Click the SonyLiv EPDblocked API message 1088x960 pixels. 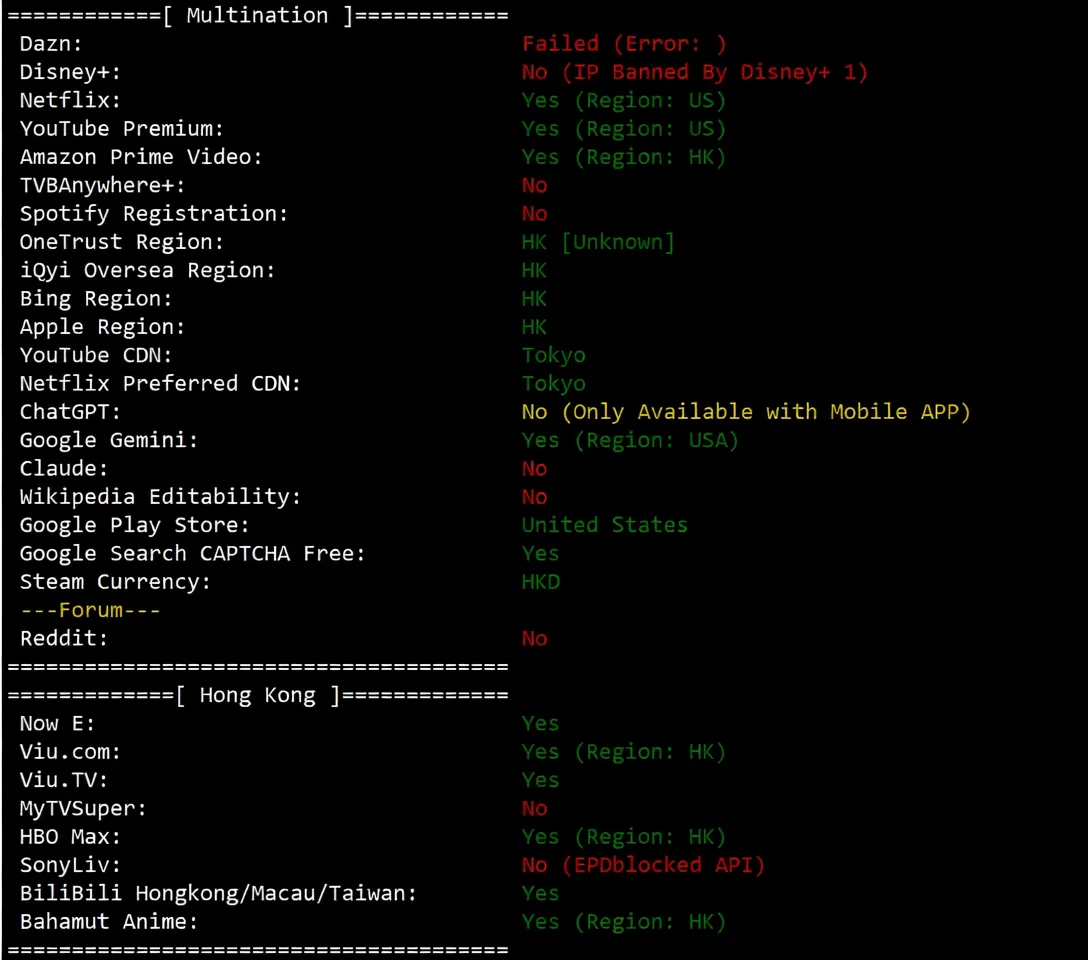642,865
